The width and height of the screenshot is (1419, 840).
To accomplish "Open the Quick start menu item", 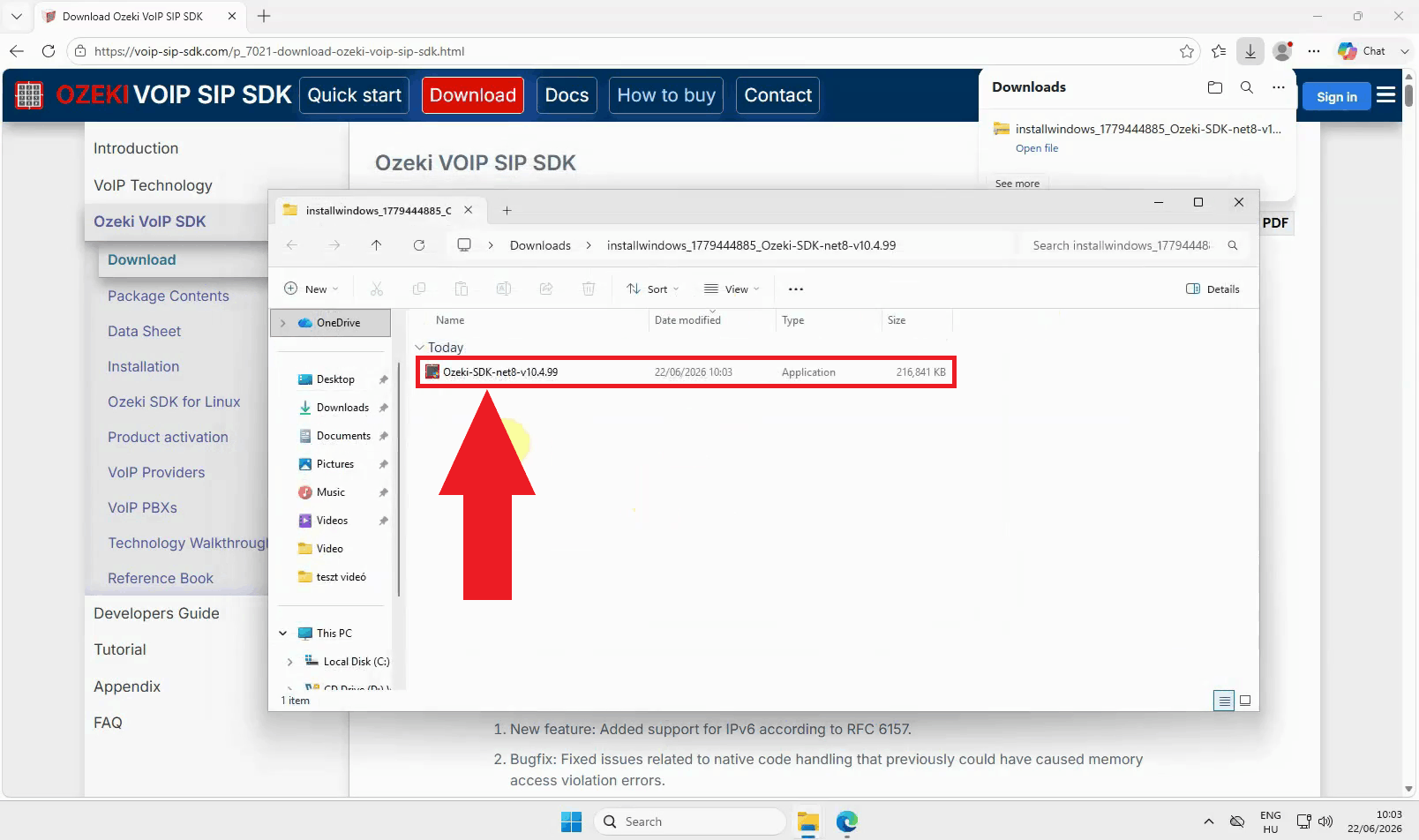I will 354,95.
